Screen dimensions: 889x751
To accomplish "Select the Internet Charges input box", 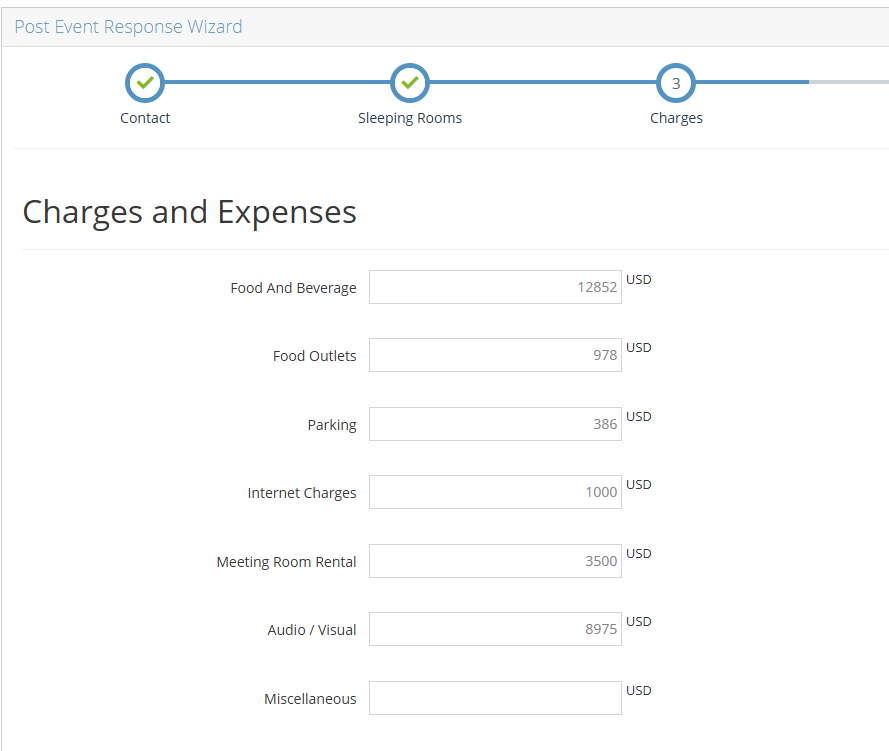I will 495,492.
